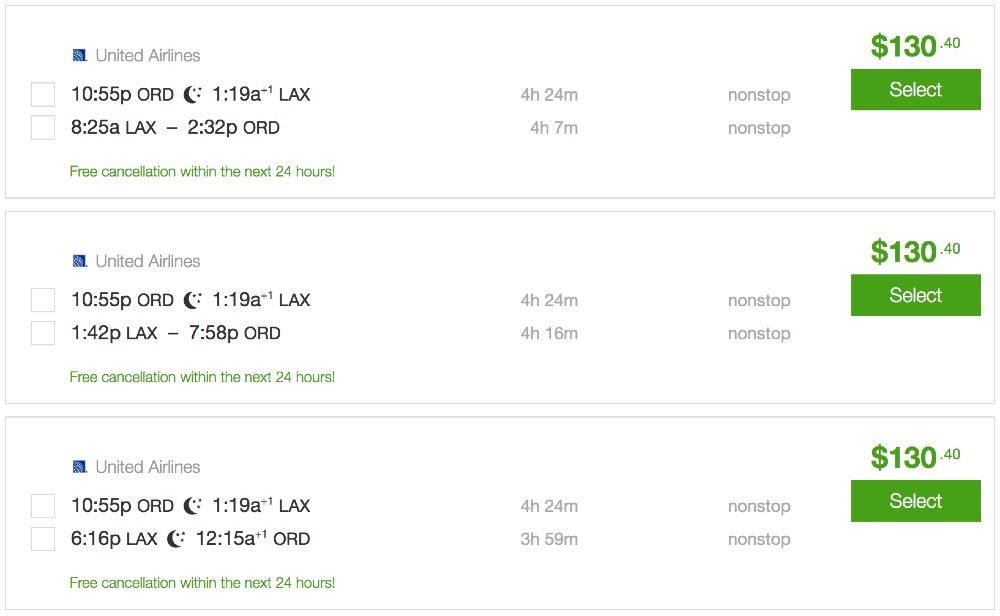Viewport: 1000px width, 616px height.
Task: Click the 3h 59m flight duration
Action: pyautogui.click(x=549, y=539)
